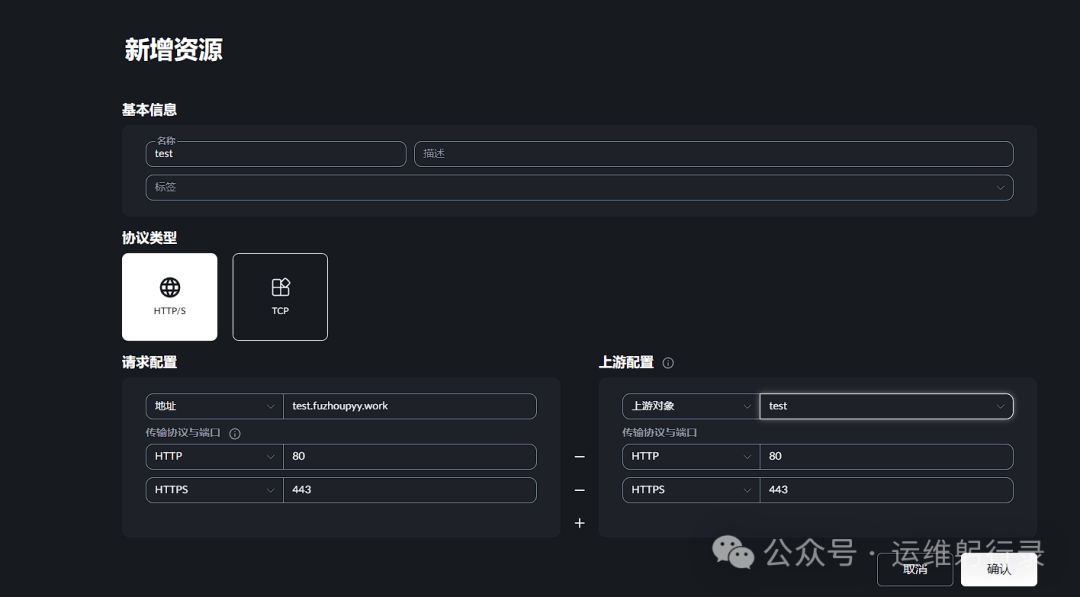Open upstream HTTPS protocol dropdown
Image resolution: width=1080 pixels, height=597 pixels.
[x=691, y=490]
